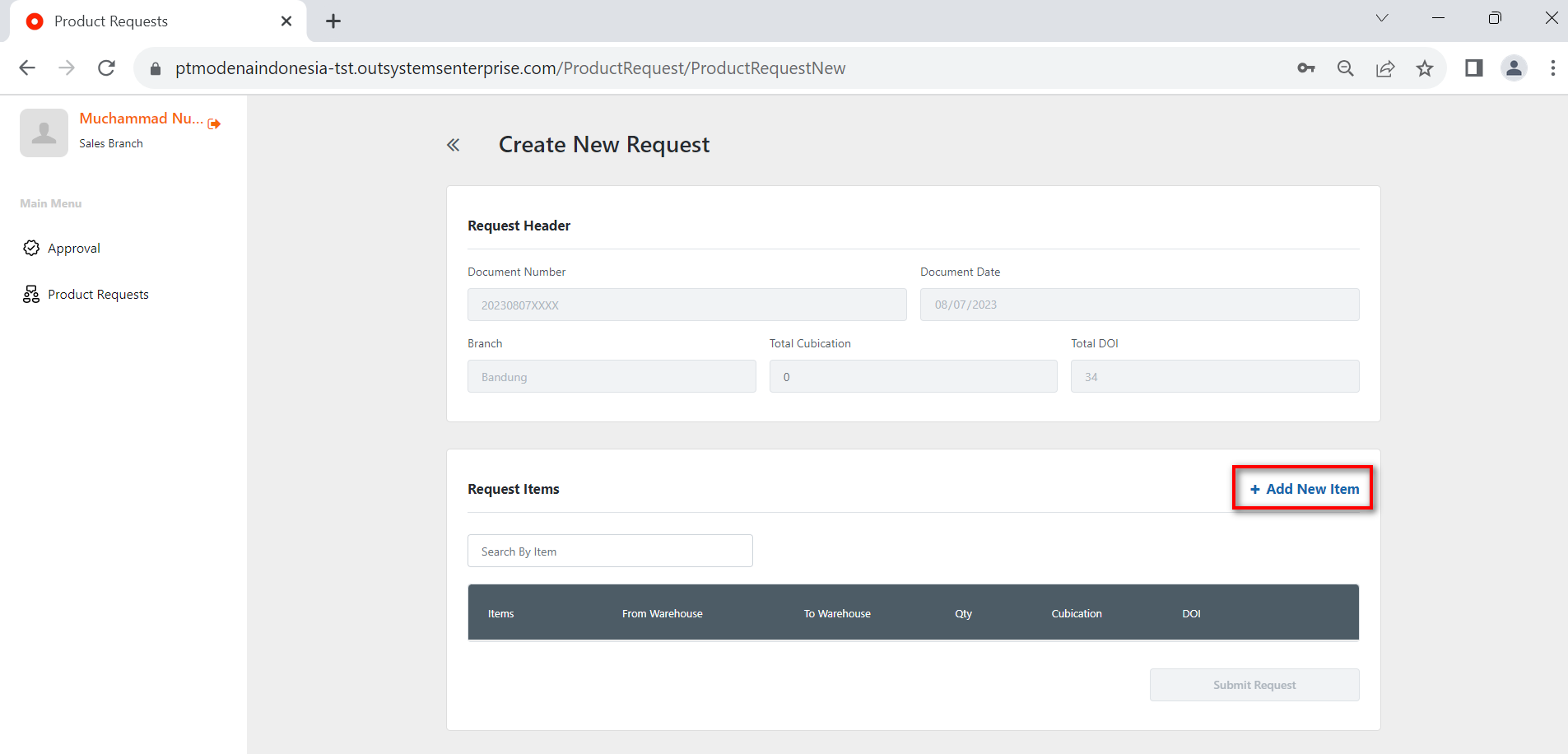This screenshot has width=1568, height=754.
Task: Click the zoom magnifier icon in address bar
Action: (x=1345, y=68)
